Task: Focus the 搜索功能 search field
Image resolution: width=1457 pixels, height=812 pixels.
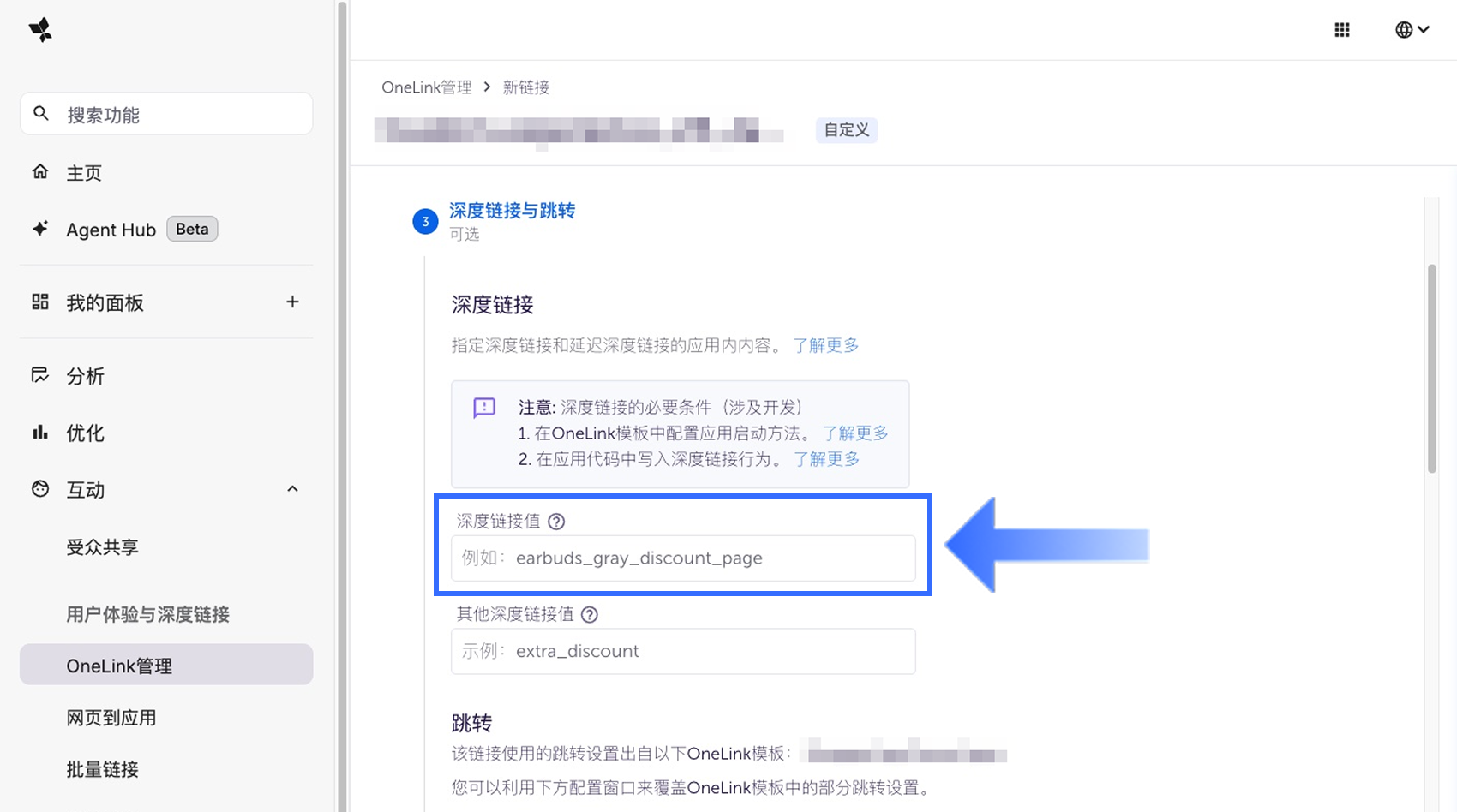Action: [166, 114]
